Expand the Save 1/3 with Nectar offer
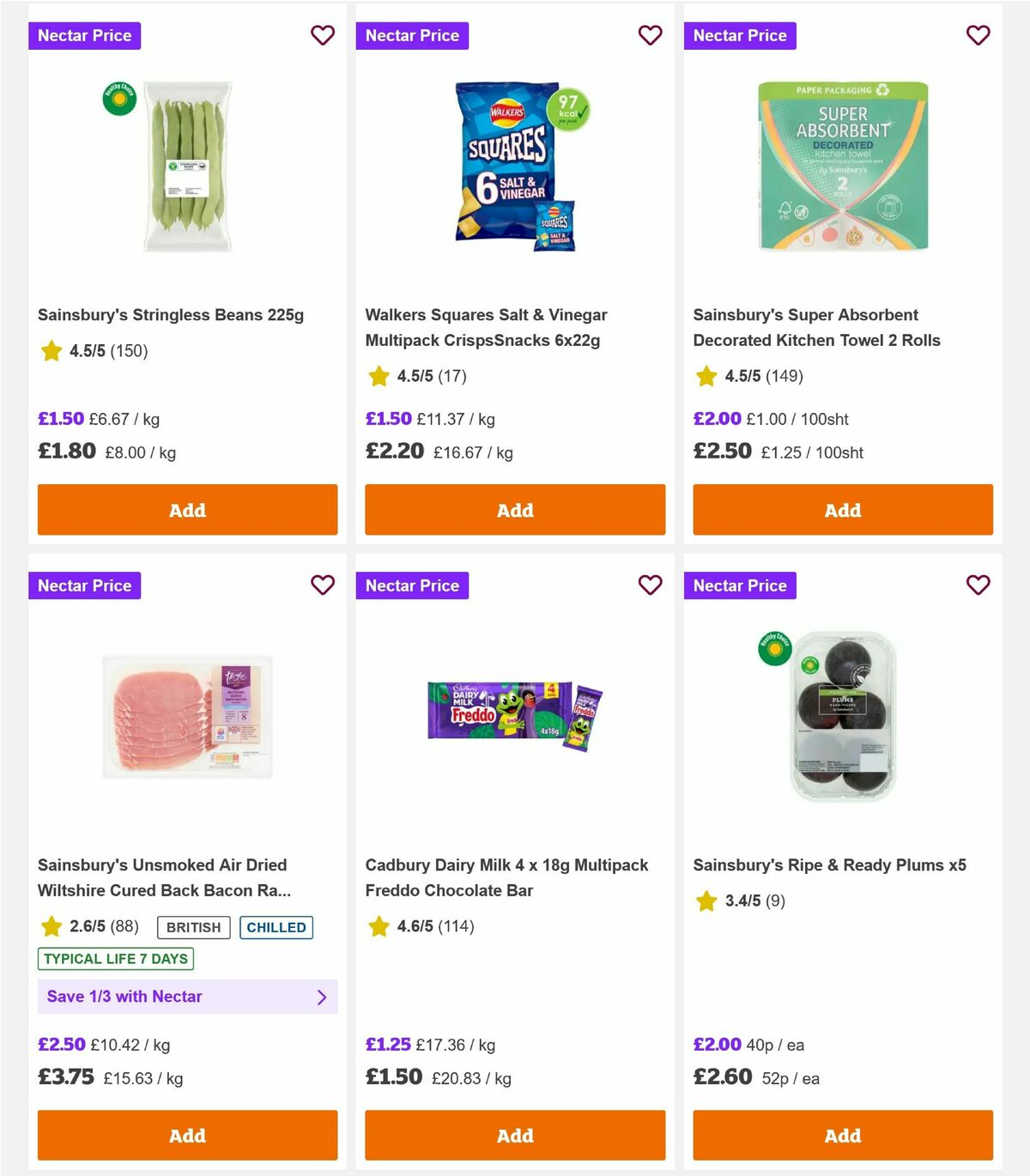Image resolution: width=1030 pixels, height=1176 pixels. pos(187,997)
